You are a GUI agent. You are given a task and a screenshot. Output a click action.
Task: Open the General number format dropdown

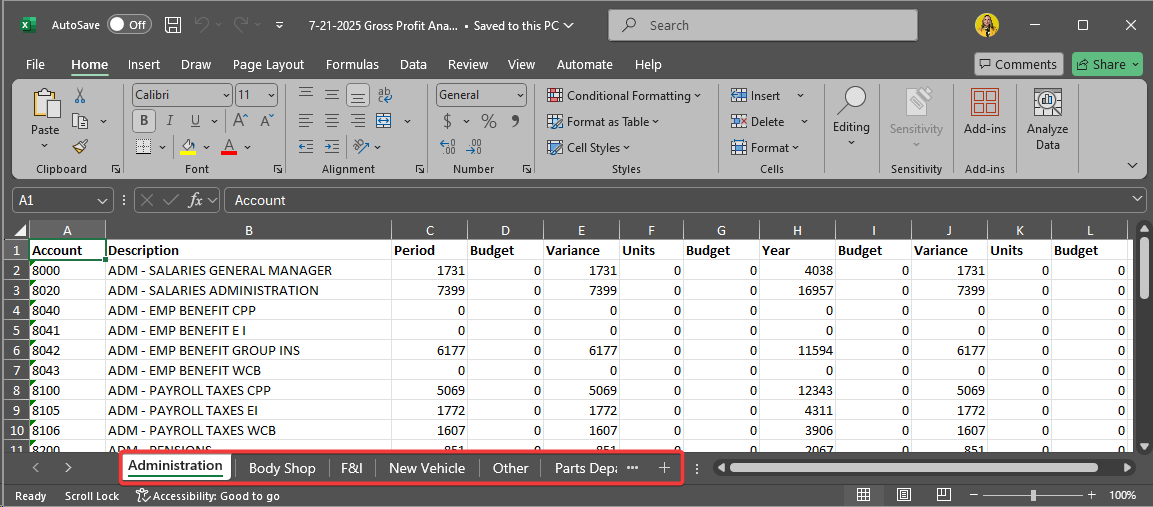(x=519, y=95)
